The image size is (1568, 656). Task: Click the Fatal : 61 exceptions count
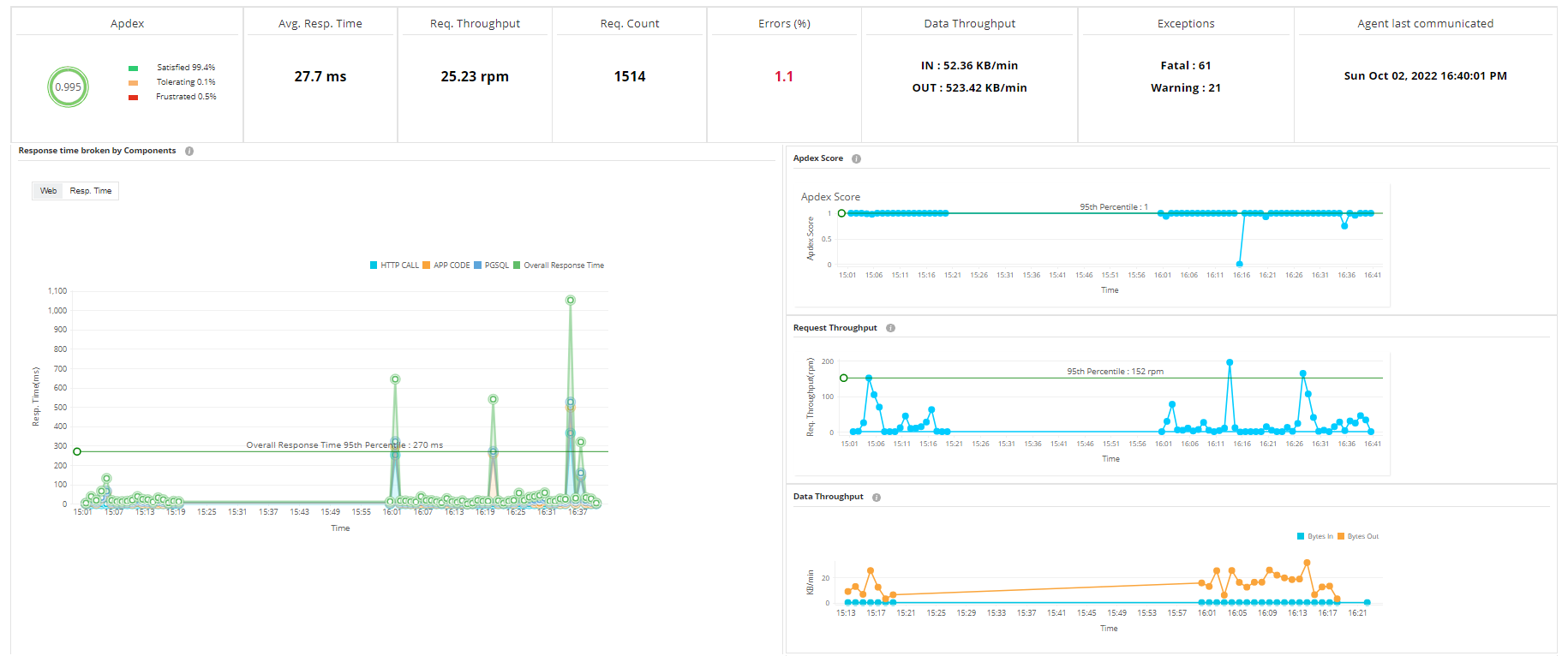tap(1185, 66)
